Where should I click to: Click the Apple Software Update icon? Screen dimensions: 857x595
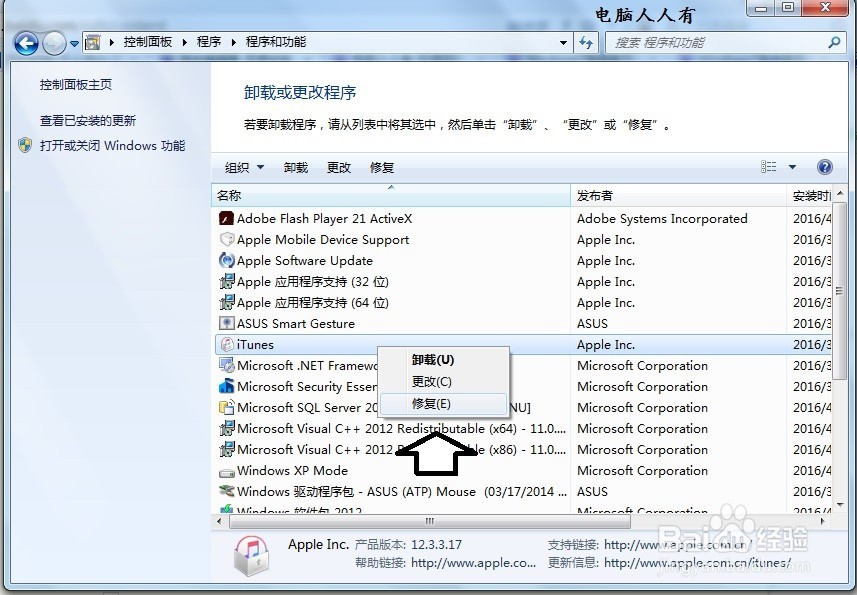coord(226,261)
